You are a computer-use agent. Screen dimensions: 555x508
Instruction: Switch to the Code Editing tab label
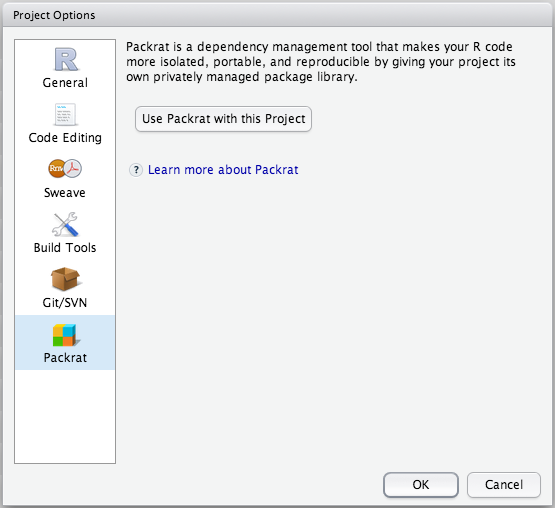[x=65, y=138]
